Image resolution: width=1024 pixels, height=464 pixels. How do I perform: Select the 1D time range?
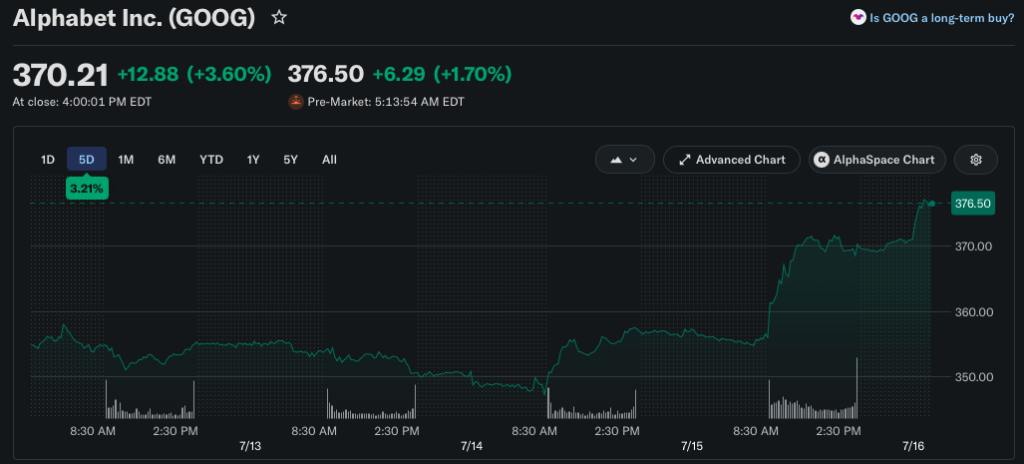[48, 159]
